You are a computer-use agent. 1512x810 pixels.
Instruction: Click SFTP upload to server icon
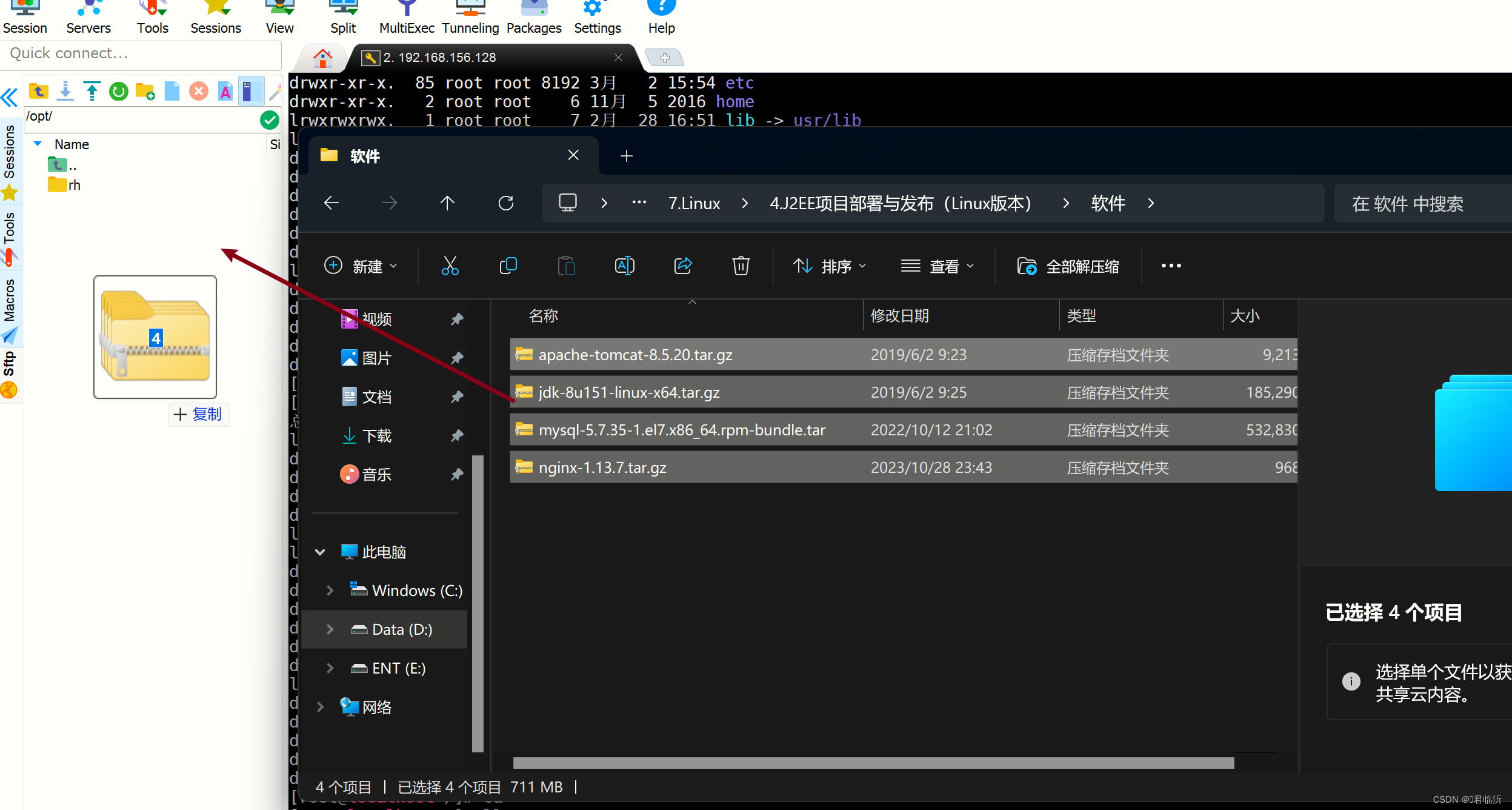click(92, 92)
